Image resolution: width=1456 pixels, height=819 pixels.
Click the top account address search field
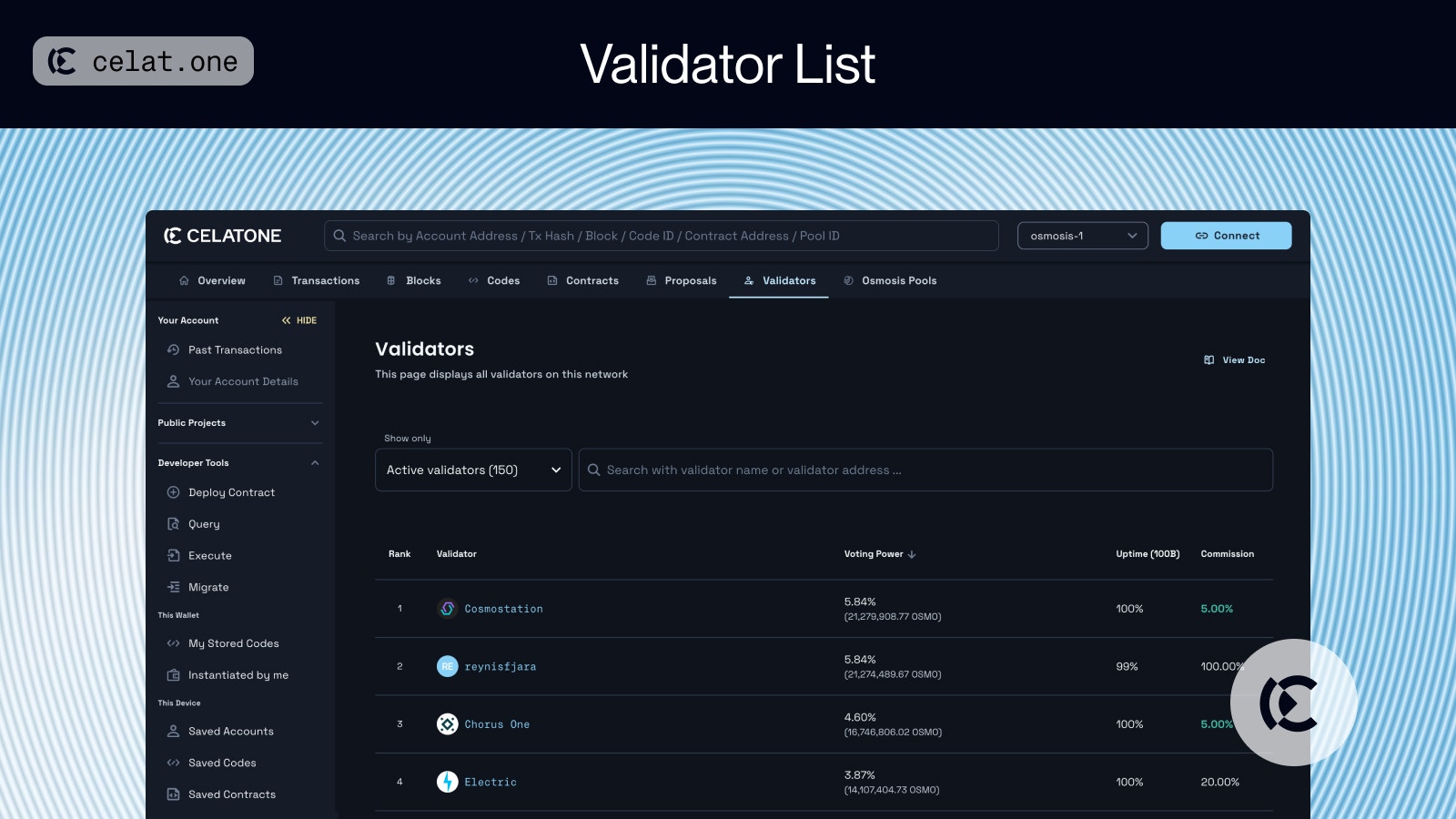pyautogui.click(x=662, y=236)
